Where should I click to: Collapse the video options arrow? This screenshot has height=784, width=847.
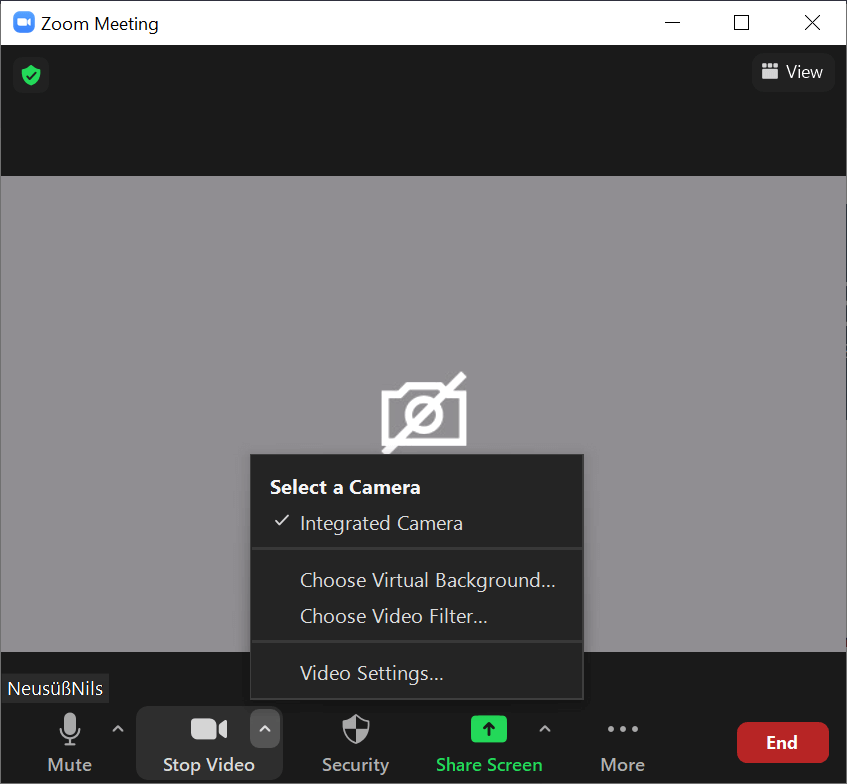tap(265, 729)
